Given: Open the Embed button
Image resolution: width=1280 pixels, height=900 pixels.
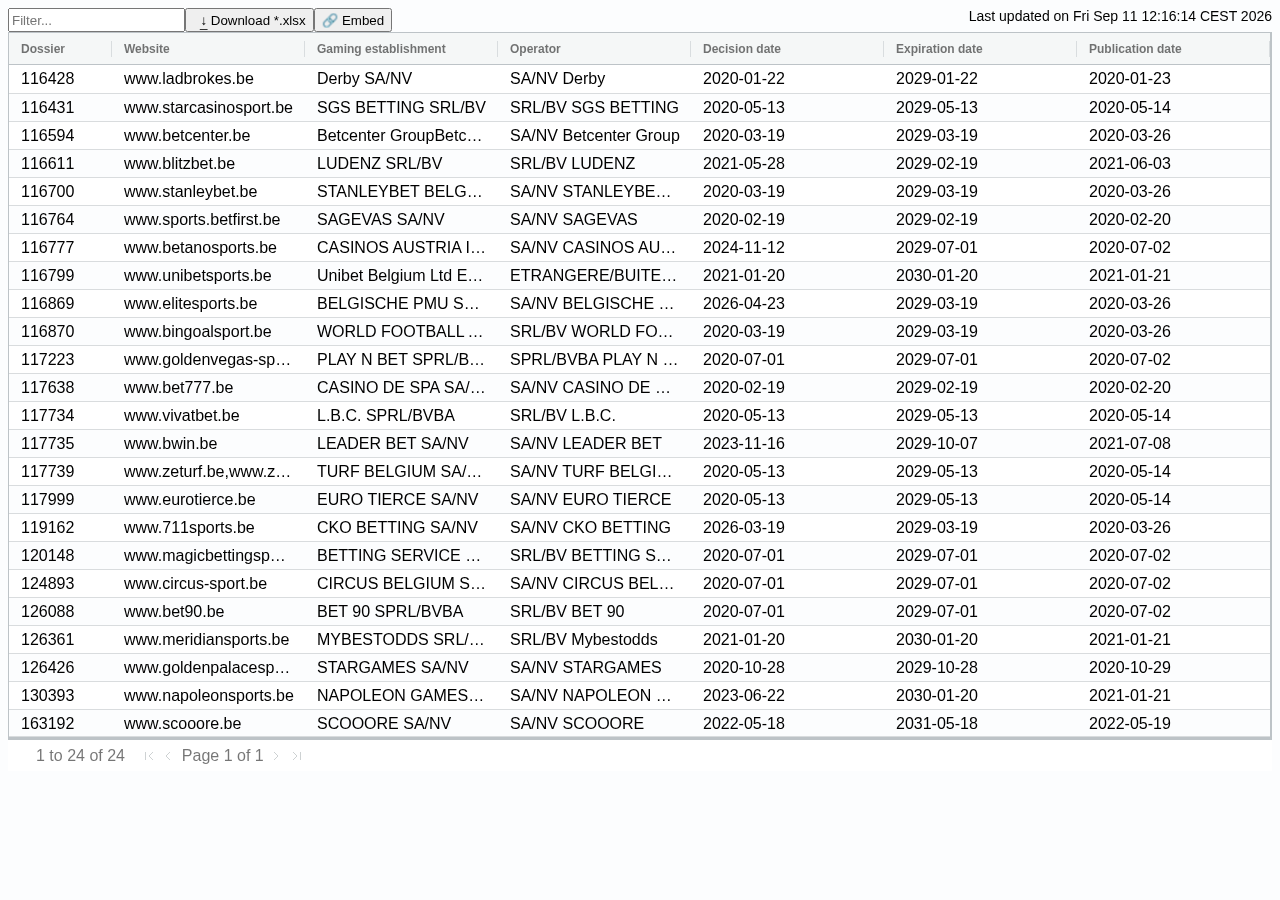Looking at the screenshot, I should point(353,20).
